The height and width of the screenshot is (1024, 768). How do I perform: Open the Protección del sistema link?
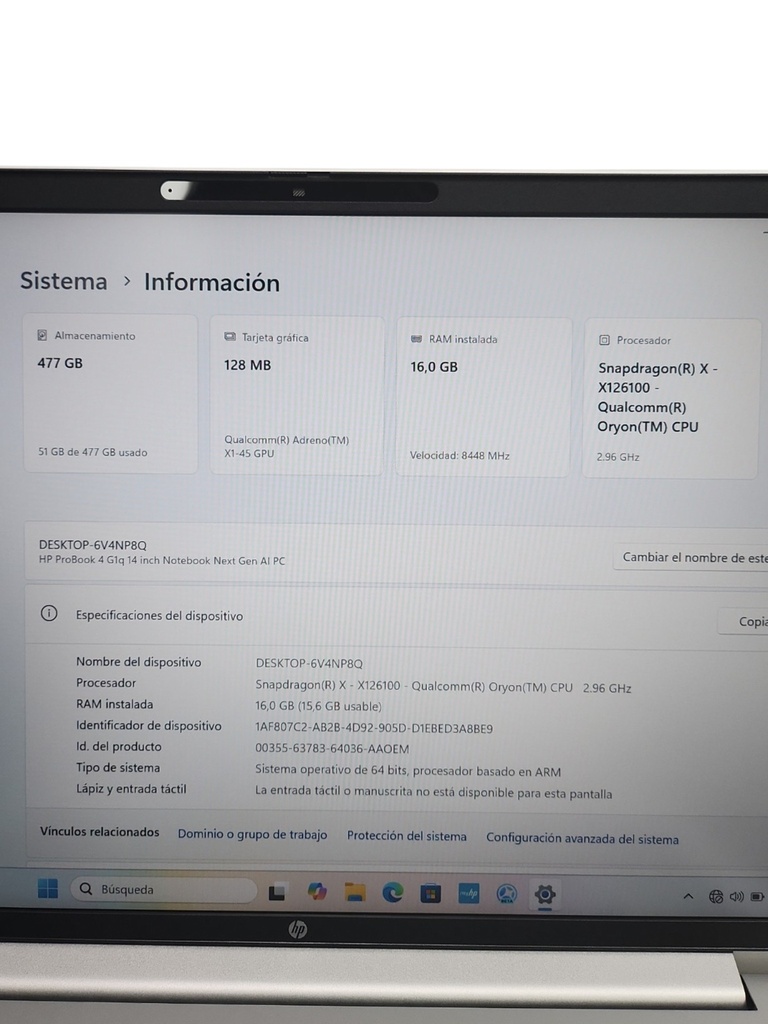[x=406, y=836]
